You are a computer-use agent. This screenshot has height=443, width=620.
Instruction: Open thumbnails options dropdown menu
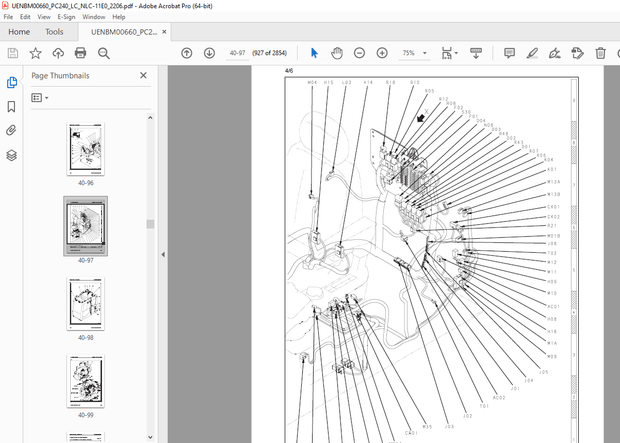point(40,98)
